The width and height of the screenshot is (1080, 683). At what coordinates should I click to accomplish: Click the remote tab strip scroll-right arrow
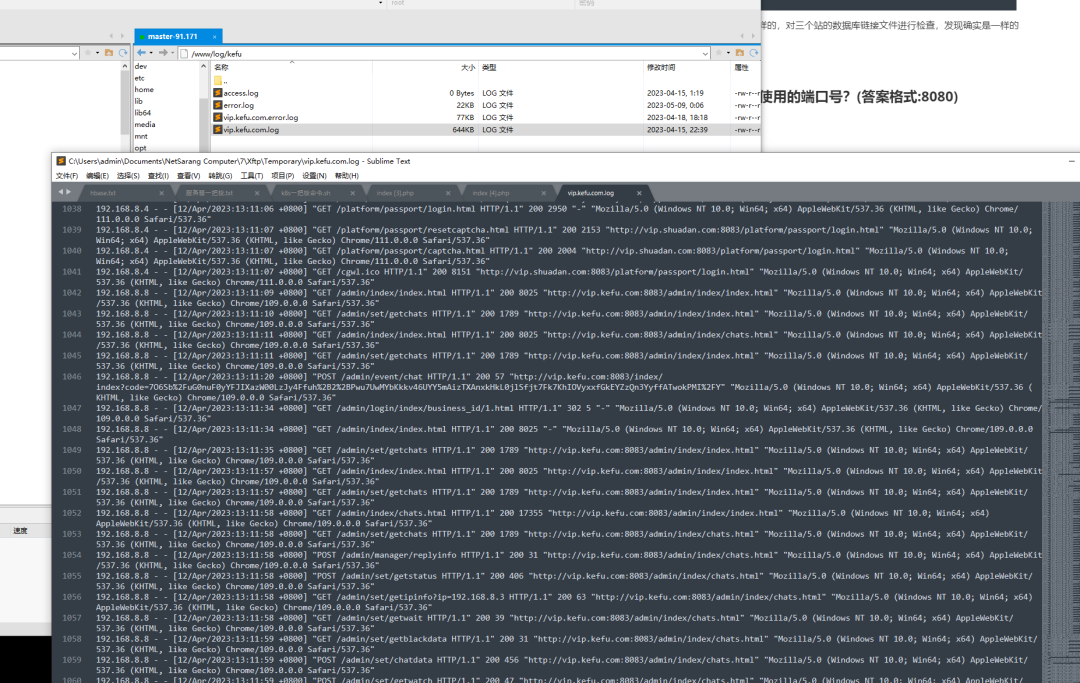(753, 36)
